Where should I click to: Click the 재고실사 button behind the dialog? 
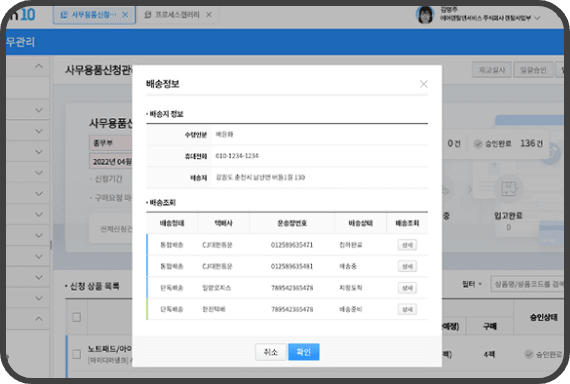tap(492, 69)
